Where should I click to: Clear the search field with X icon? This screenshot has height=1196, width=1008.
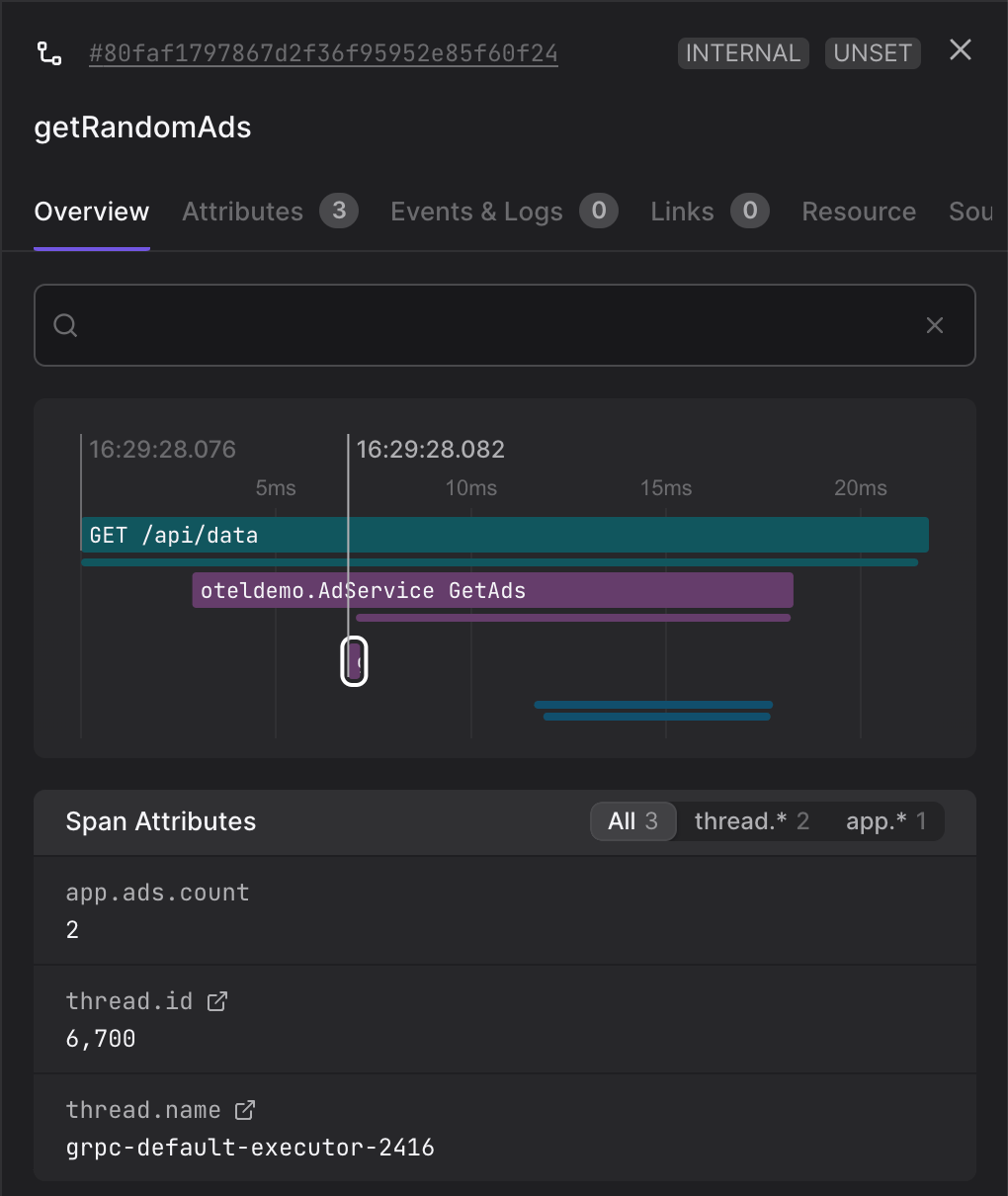[x=934, y=325]
